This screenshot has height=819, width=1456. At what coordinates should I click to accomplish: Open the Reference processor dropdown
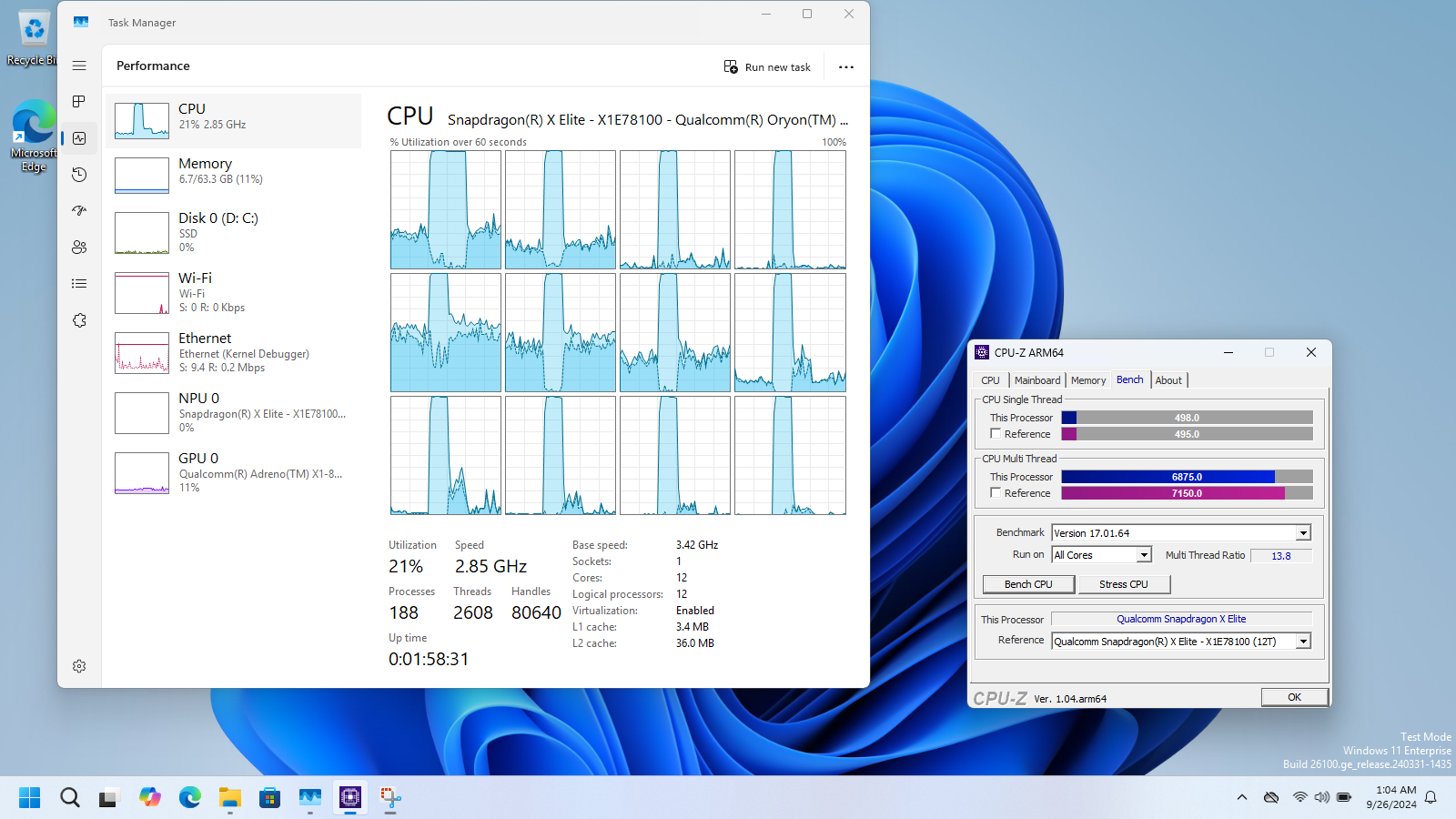[x=1303, y=642]
